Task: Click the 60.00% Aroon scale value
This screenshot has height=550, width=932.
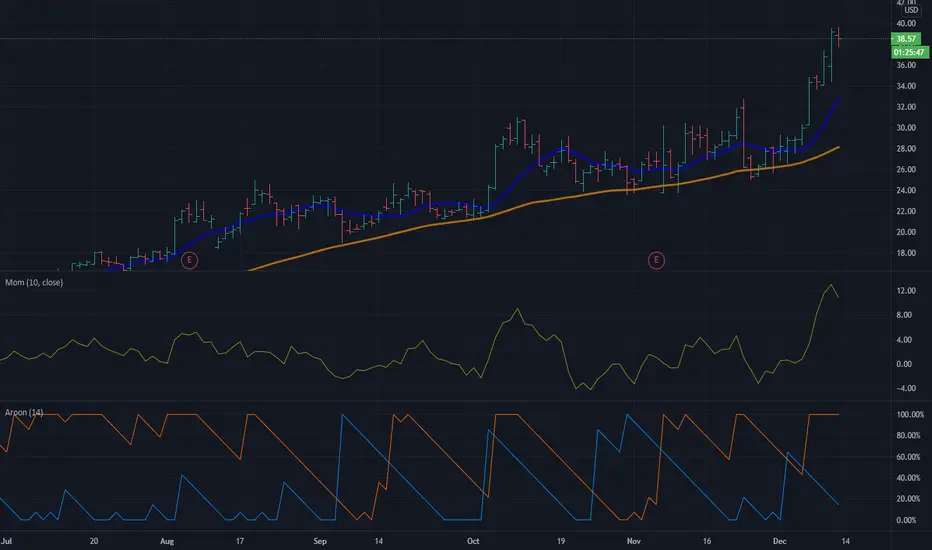Action: 908,457
